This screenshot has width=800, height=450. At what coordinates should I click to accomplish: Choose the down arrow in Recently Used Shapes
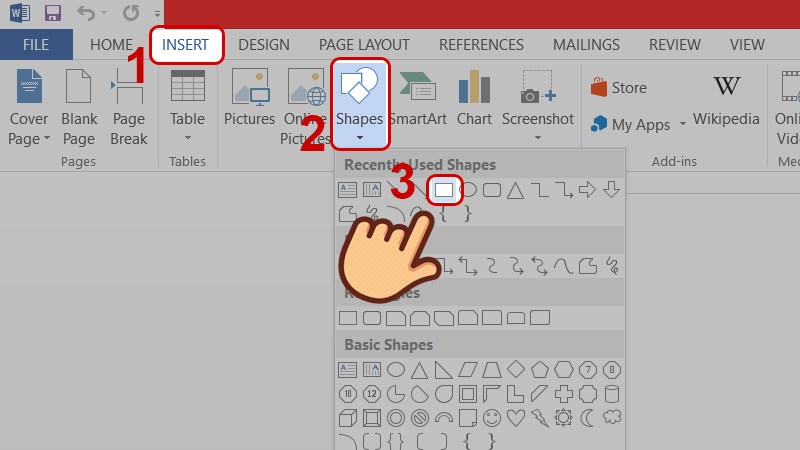tap(612, 189)
